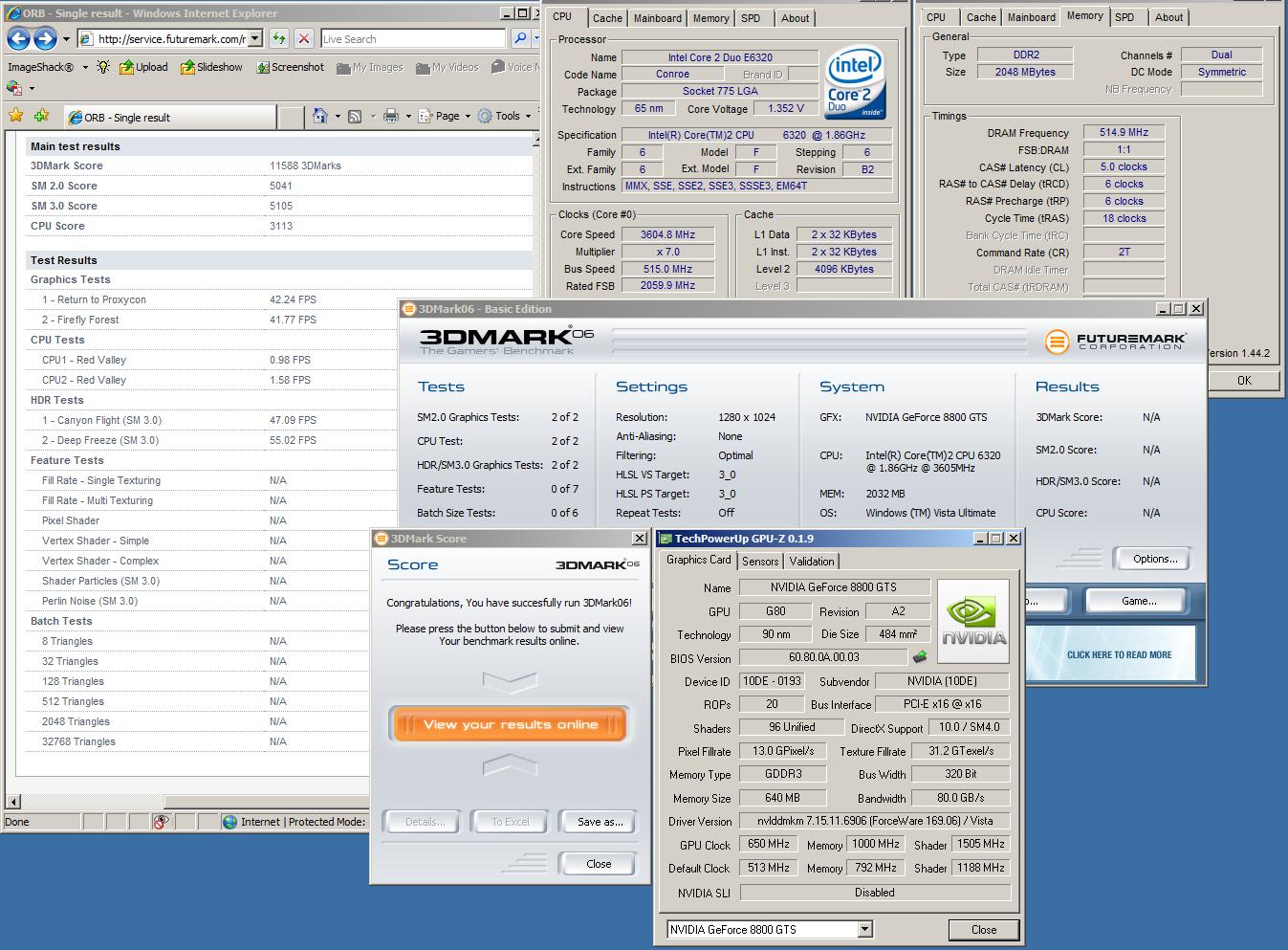Go back in Internet Explorer
The image size is (1288, 950).
pyautogui.click(x=18, y=38)
